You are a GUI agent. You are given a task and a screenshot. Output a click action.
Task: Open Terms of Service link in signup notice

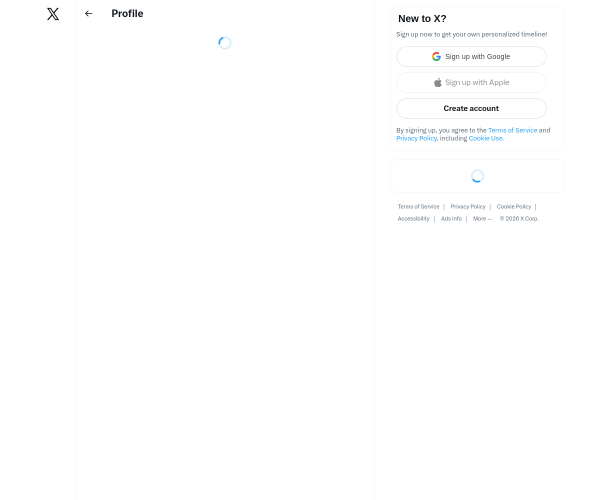512,130
